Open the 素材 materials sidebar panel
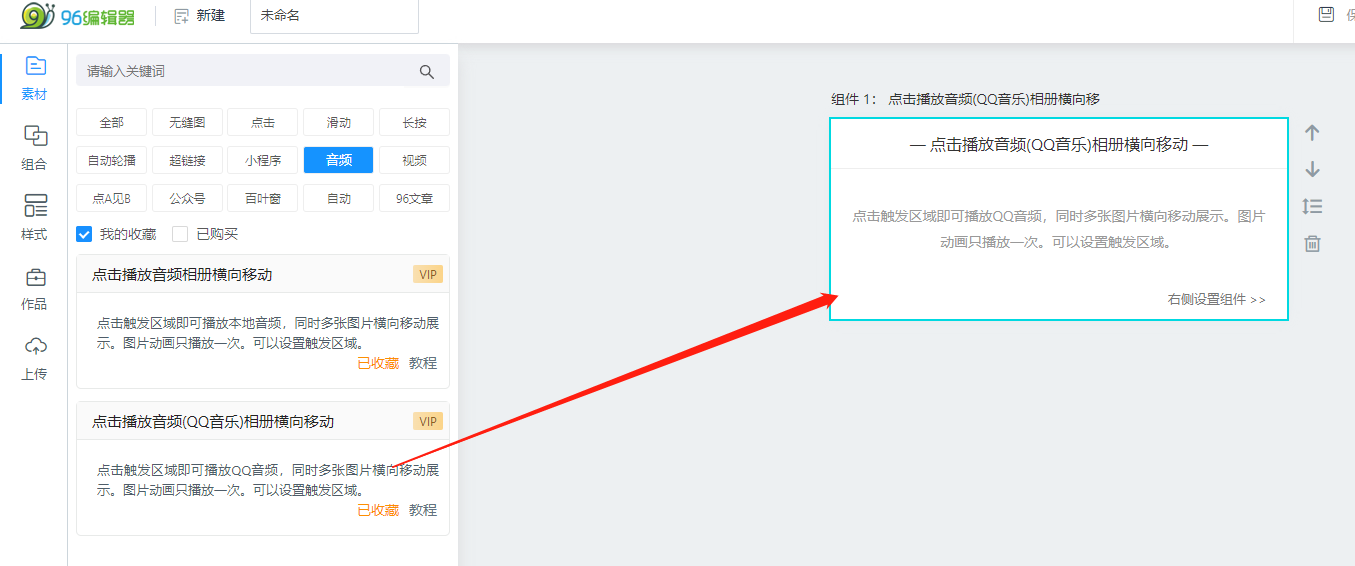Viewport: 1355px width, 566px height. (x=35, y=78)
